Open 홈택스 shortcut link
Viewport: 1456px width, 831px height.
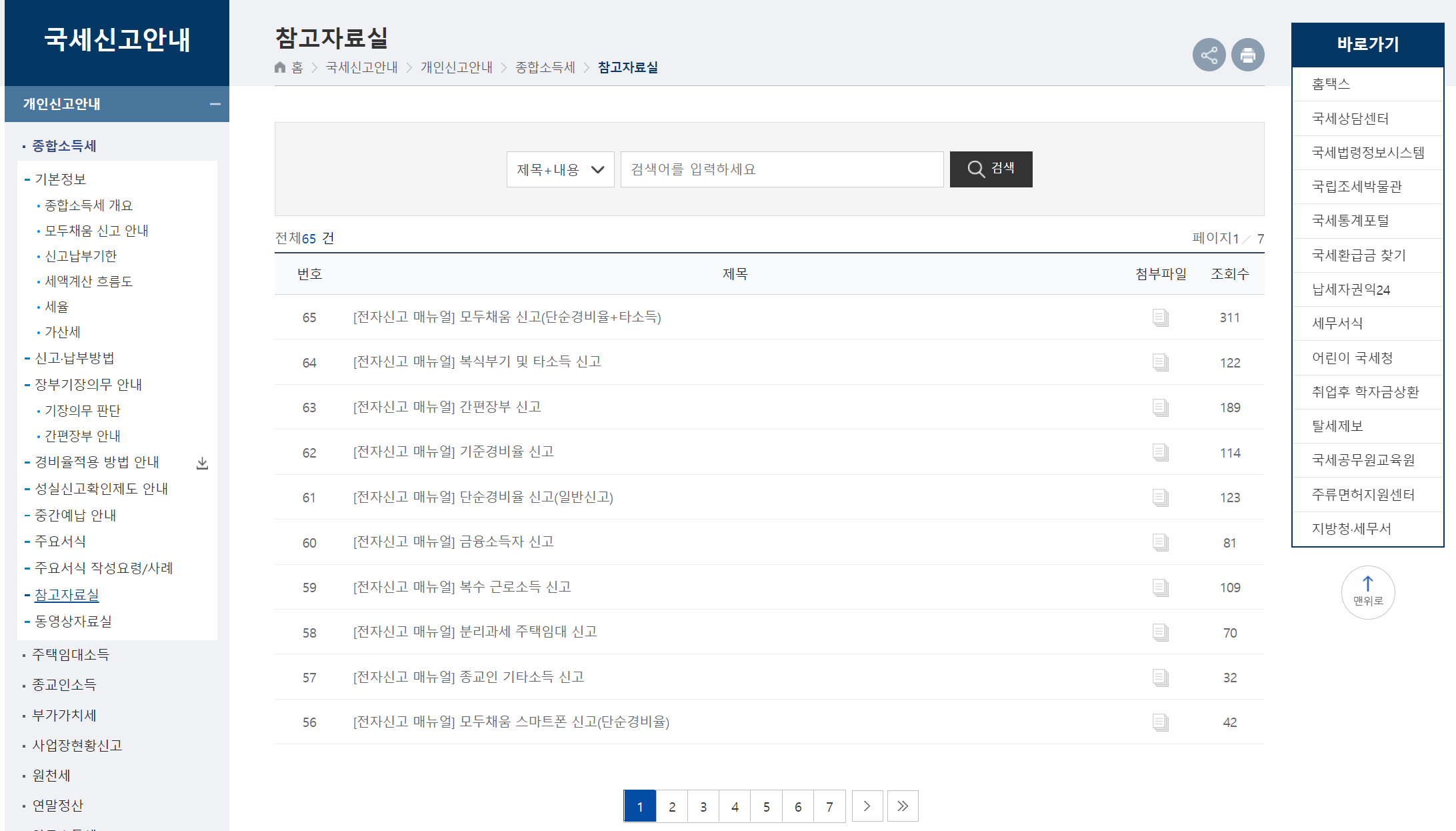pos(1331,84)
